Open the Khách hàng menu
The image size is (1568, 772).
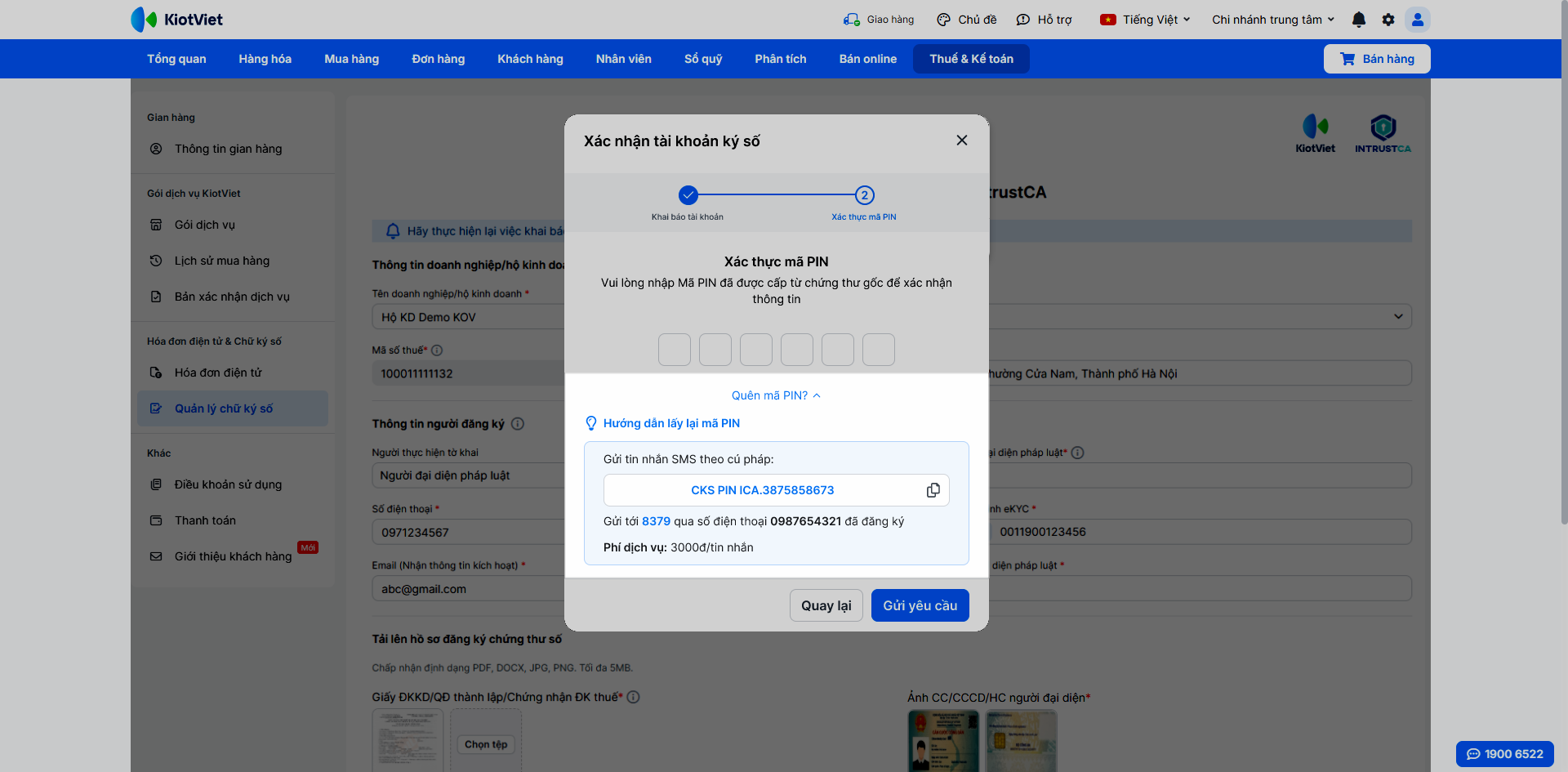click(x=531, y=59)
